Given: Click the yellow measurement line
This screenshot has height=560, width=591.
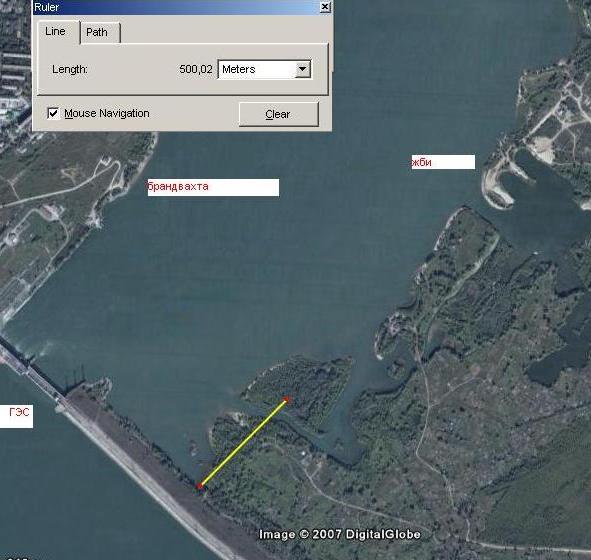Looking at the screenshot, I should click(243, 443).
